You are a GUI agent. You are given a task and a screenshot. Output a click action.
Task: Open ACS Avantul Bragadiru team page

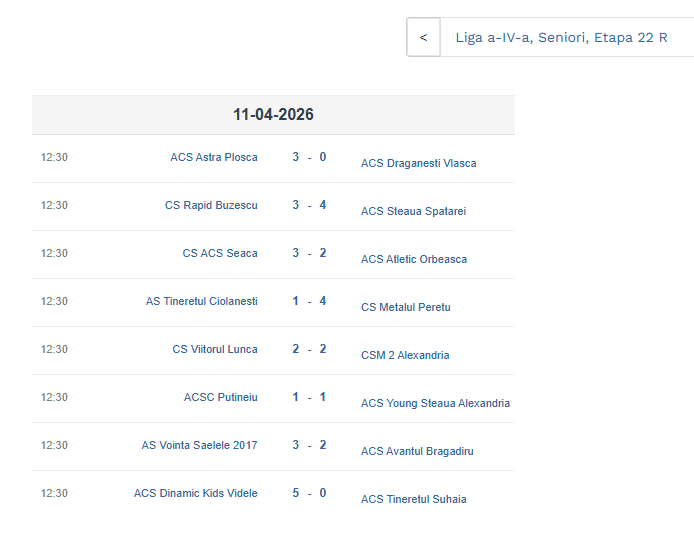pyautogui.click(x=417, y=451)
